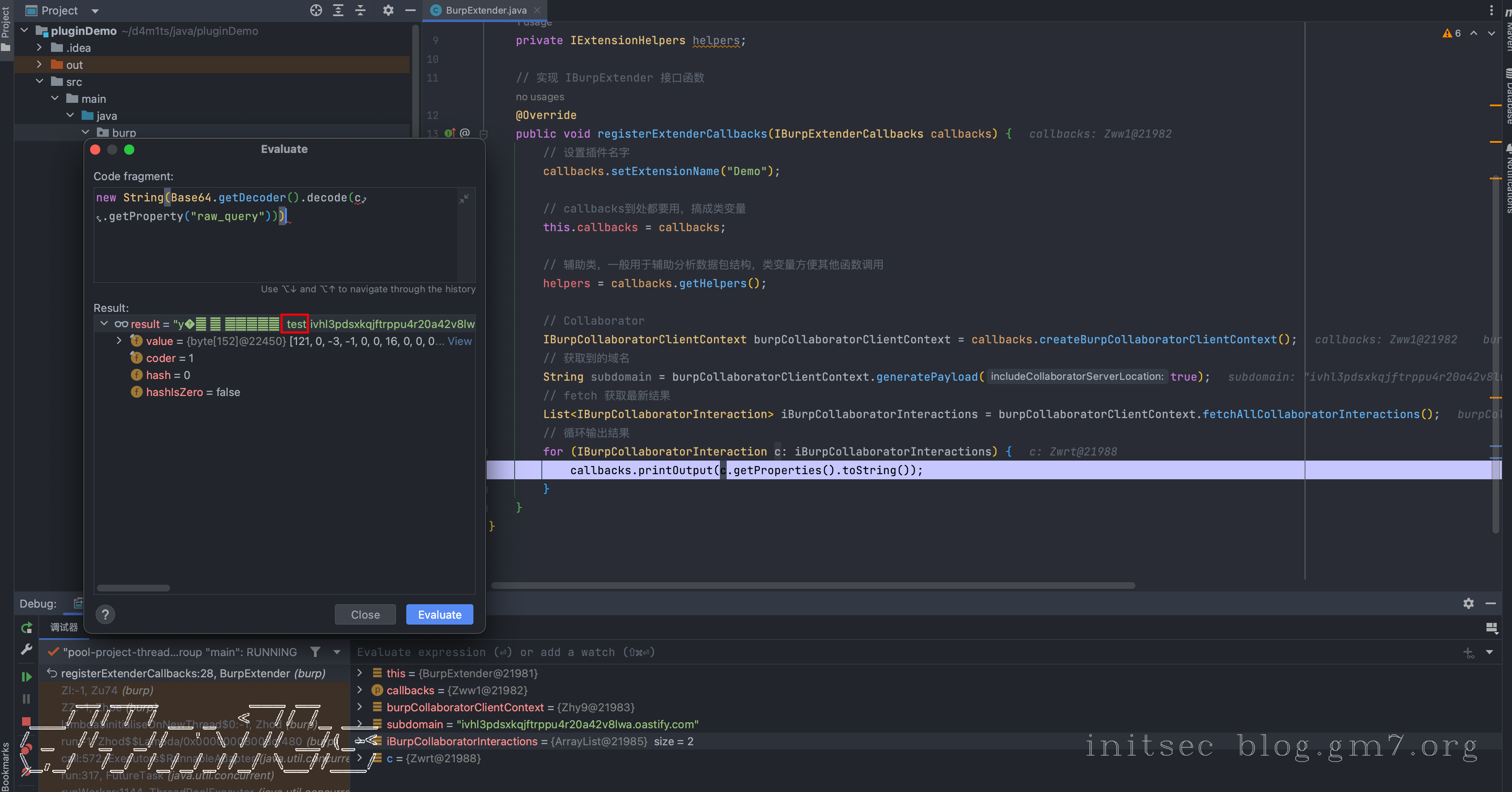Expand the out folder in project tree
The width and height of the screenshot is (1512, 792).
click(40, 65)
